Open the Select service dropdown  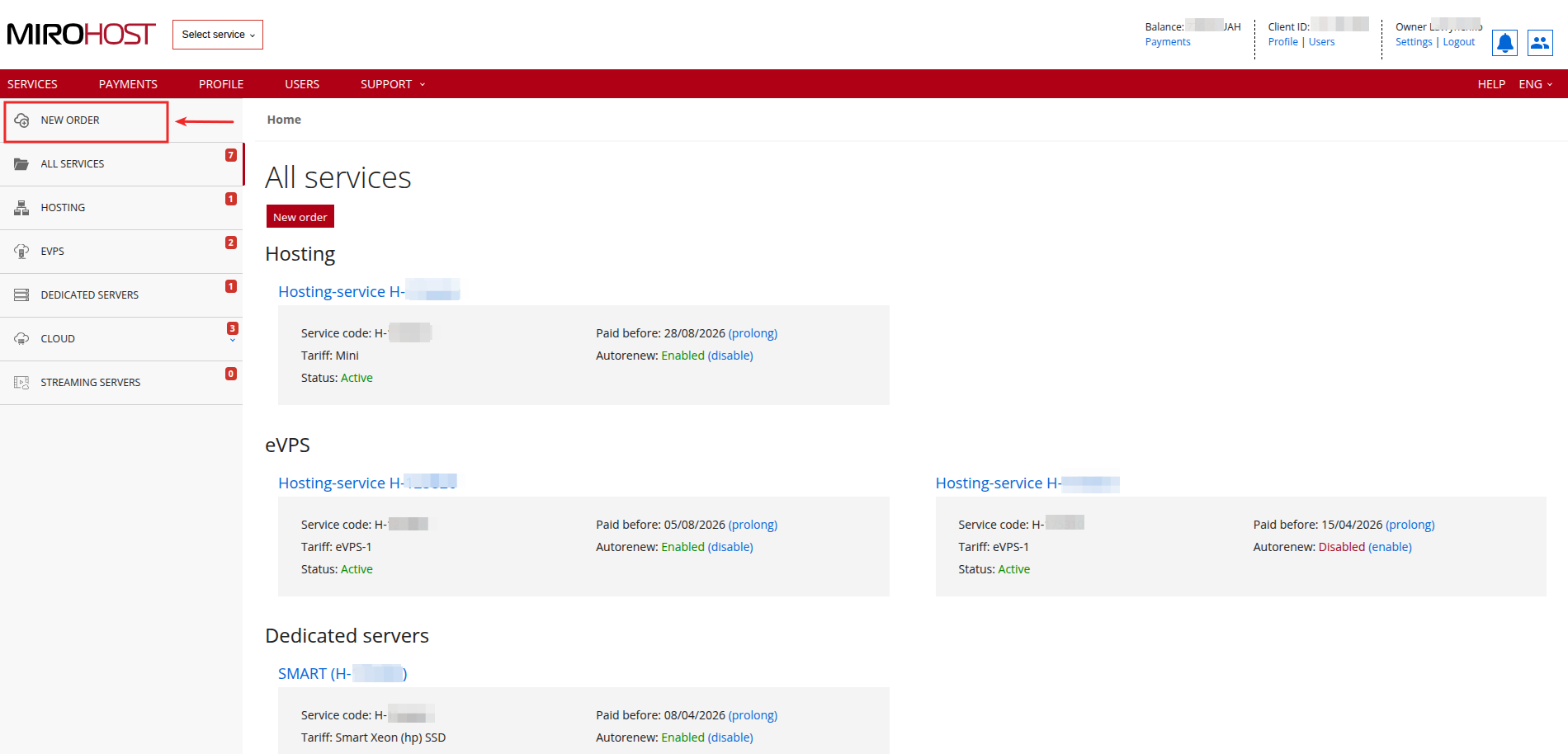pyautogui.click(x=218, y=35)
